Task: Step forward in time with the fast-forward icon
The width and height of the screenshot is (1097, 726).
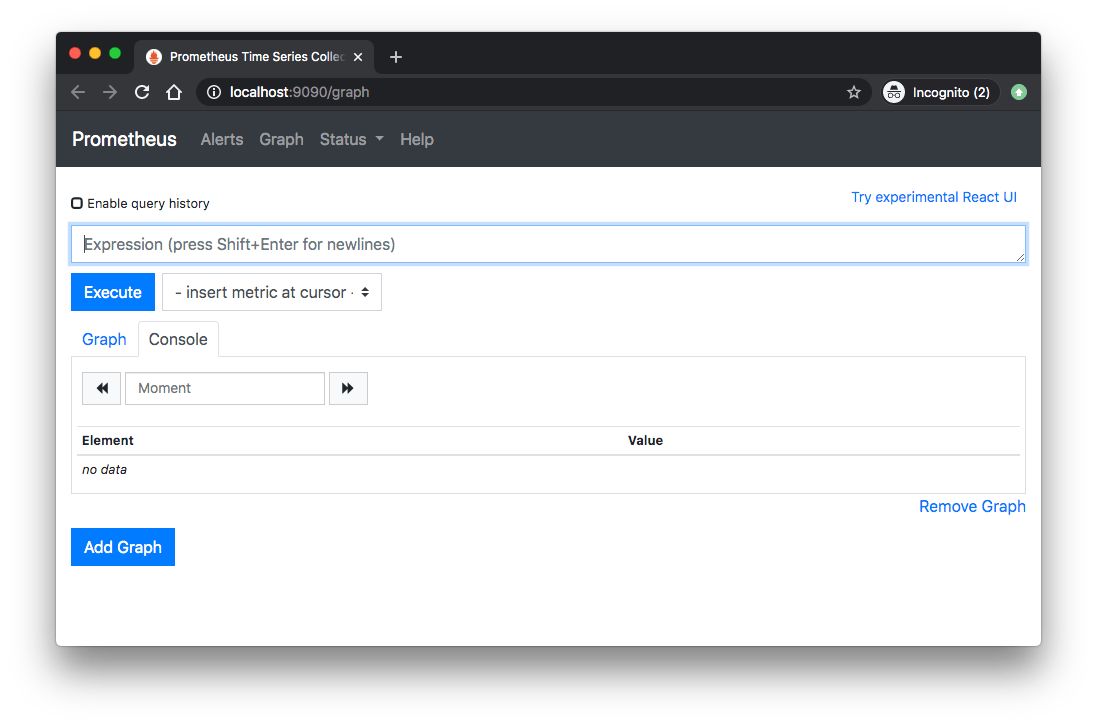Action: pos(348,388)
